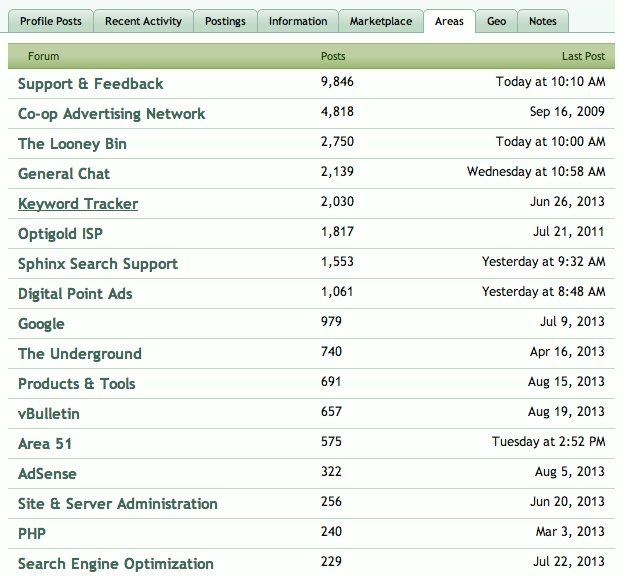This screenshot has width=624, height=576.
Task: Visit the vBulletin forum
Action: pos(49,414)
